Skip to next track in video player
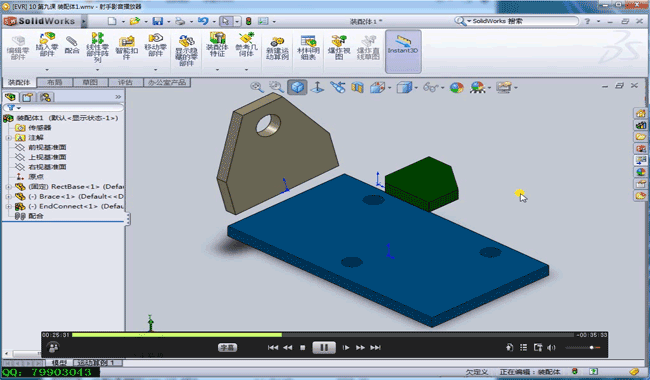 coord(375,348)
